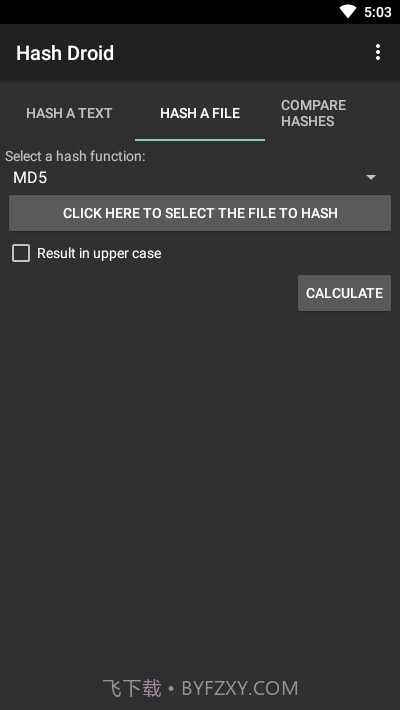This screenshot has height=710, width=400.
Task: Open the Compare Hashes tab
Action: [x=313, y=113]
